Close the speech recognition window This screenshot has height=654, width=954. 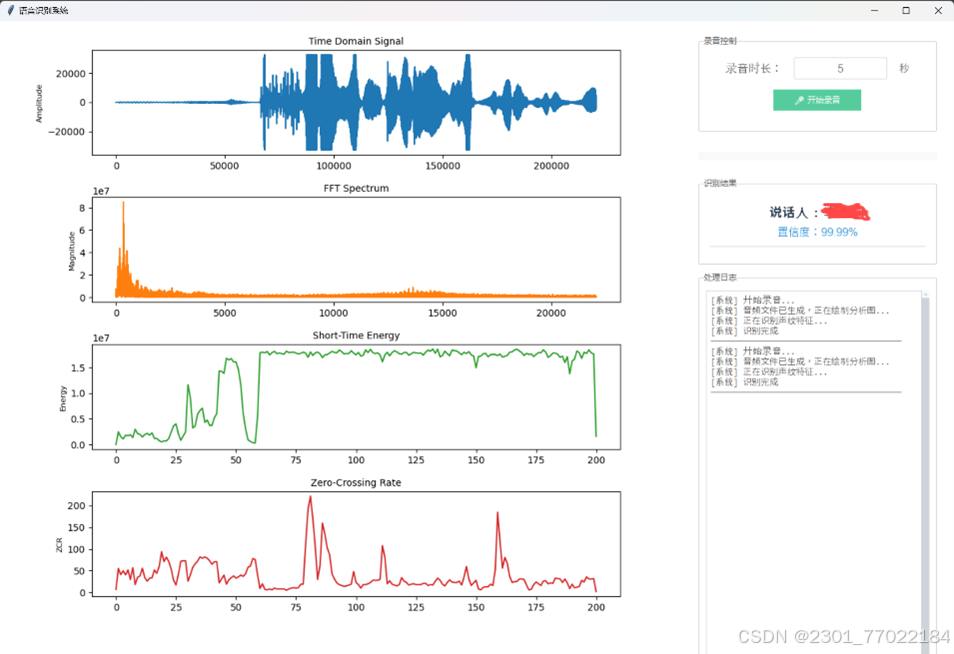[938, 10]
